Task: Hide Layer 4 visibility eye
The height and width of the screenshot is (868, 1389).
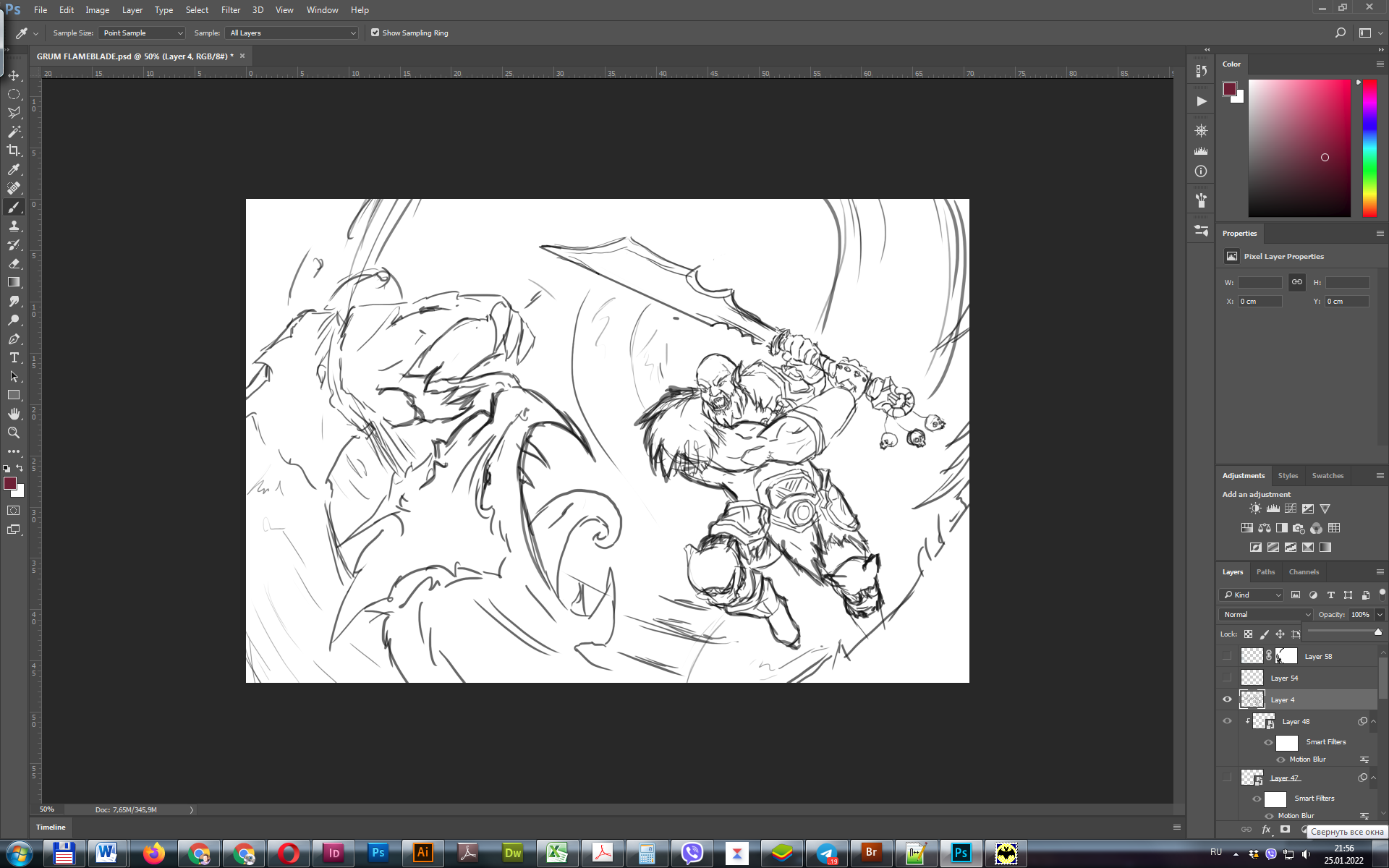Action: click(x=1227, y=699)
